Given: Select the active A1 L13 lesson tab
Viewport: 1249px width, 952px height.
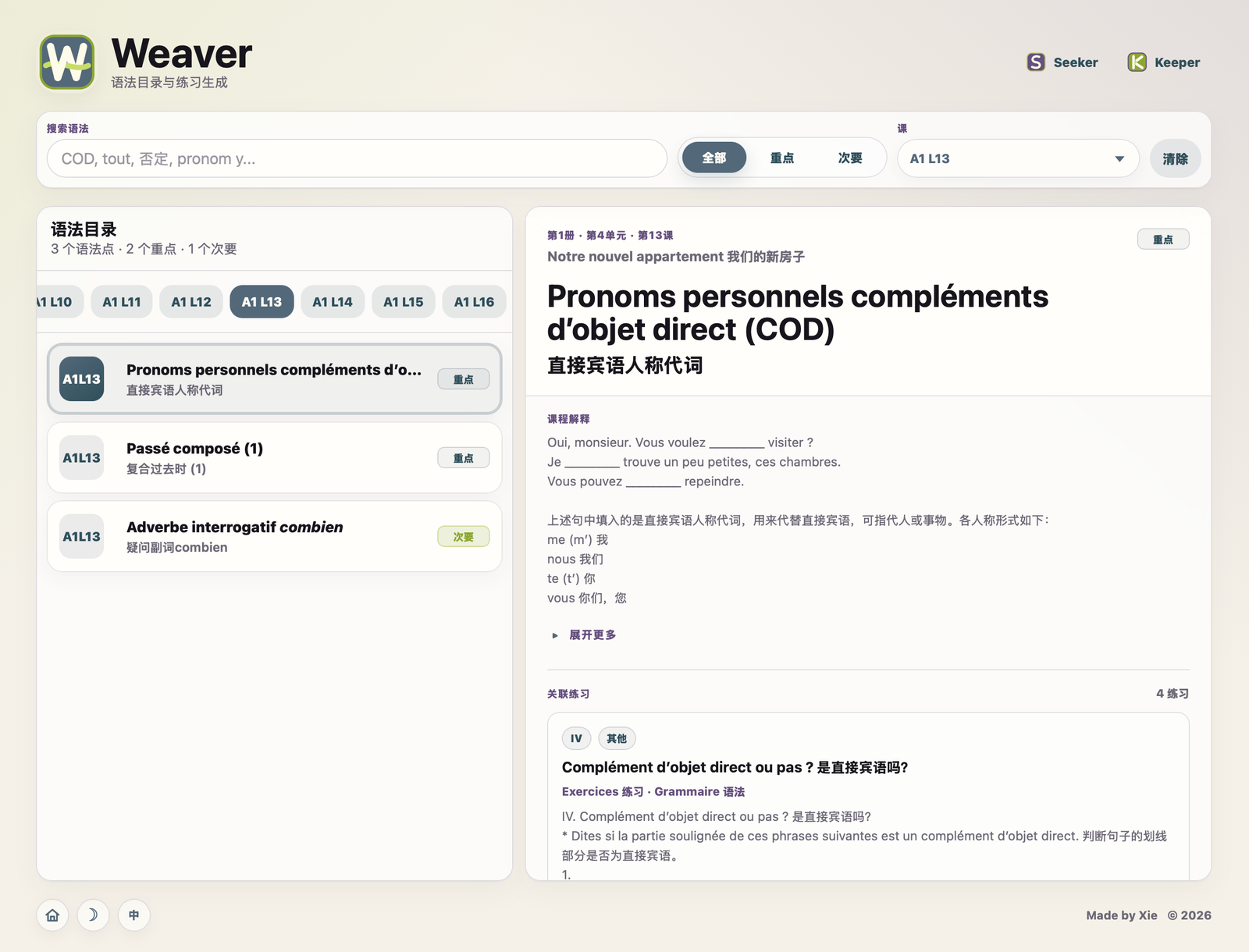Looking at the screenshot, I should (262, 302).
